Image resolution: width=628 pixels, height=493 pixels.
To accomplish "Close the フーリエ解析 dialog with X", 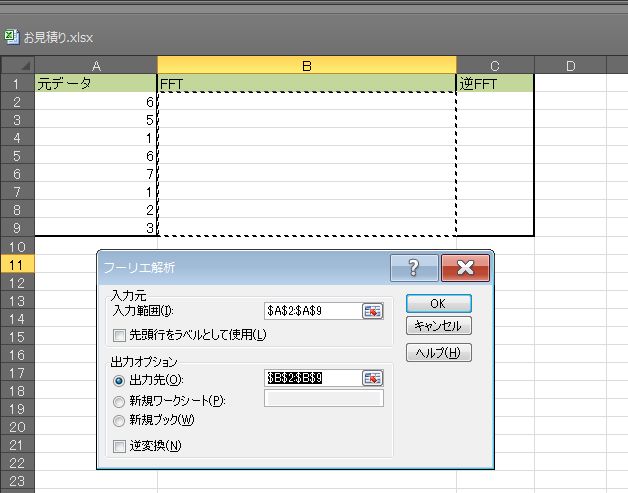I will 464,267.
